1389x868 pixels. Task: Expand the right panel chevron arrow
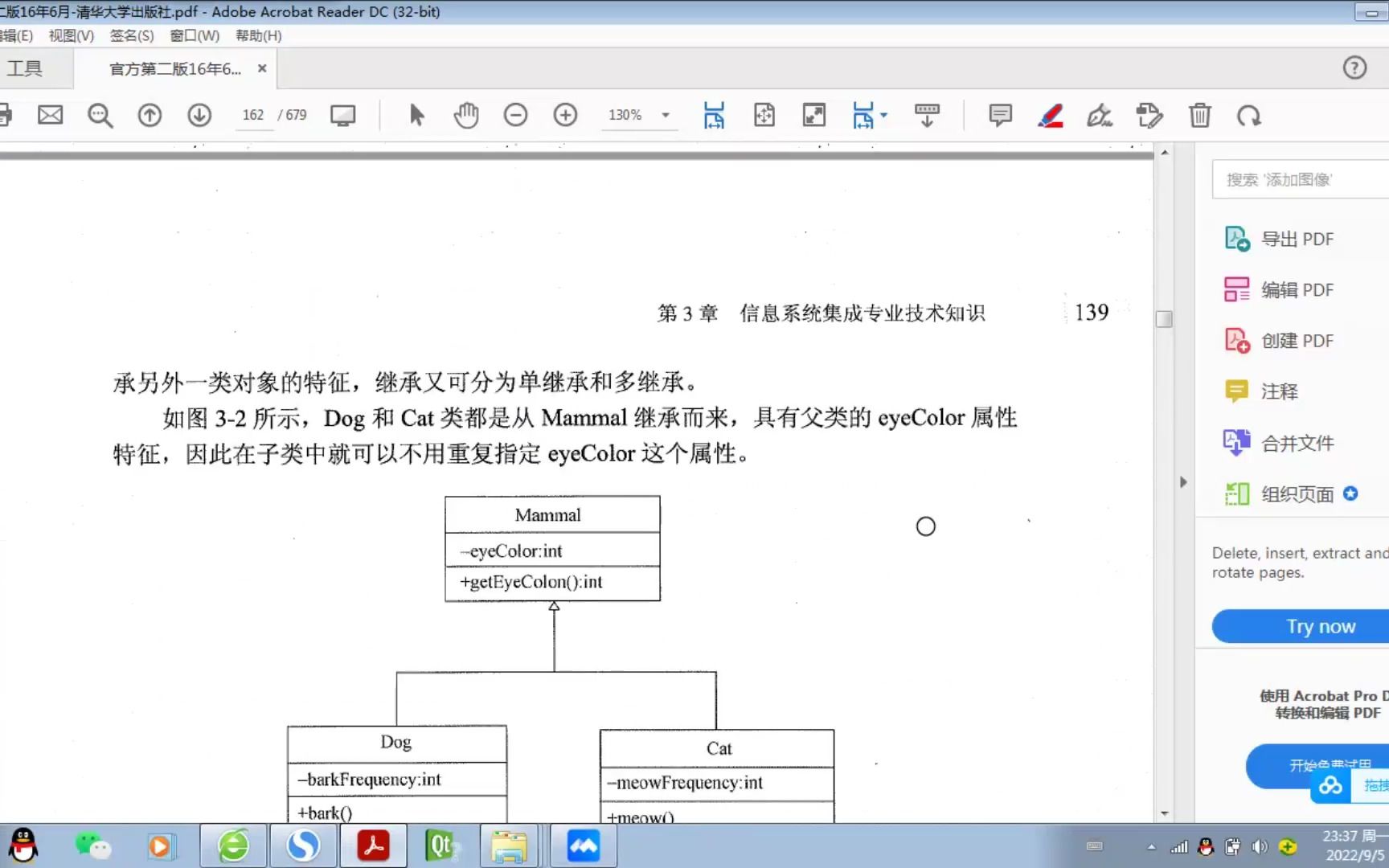1183,481
